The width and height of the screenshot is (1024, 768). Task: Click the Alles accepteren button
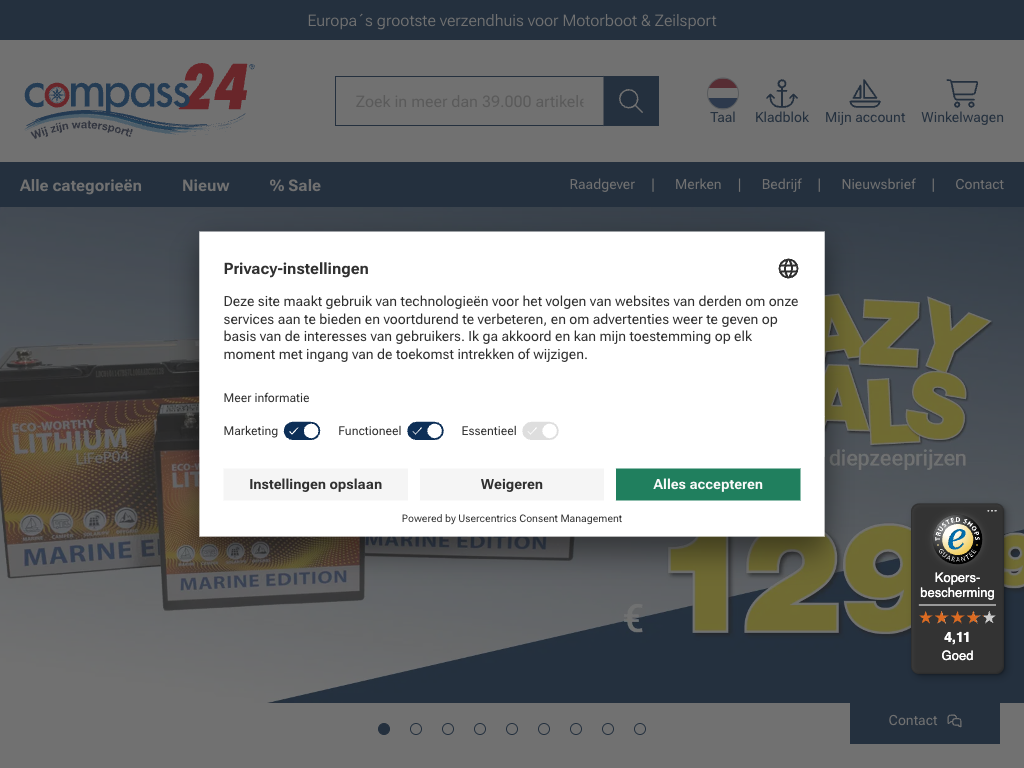pos(708,485)
